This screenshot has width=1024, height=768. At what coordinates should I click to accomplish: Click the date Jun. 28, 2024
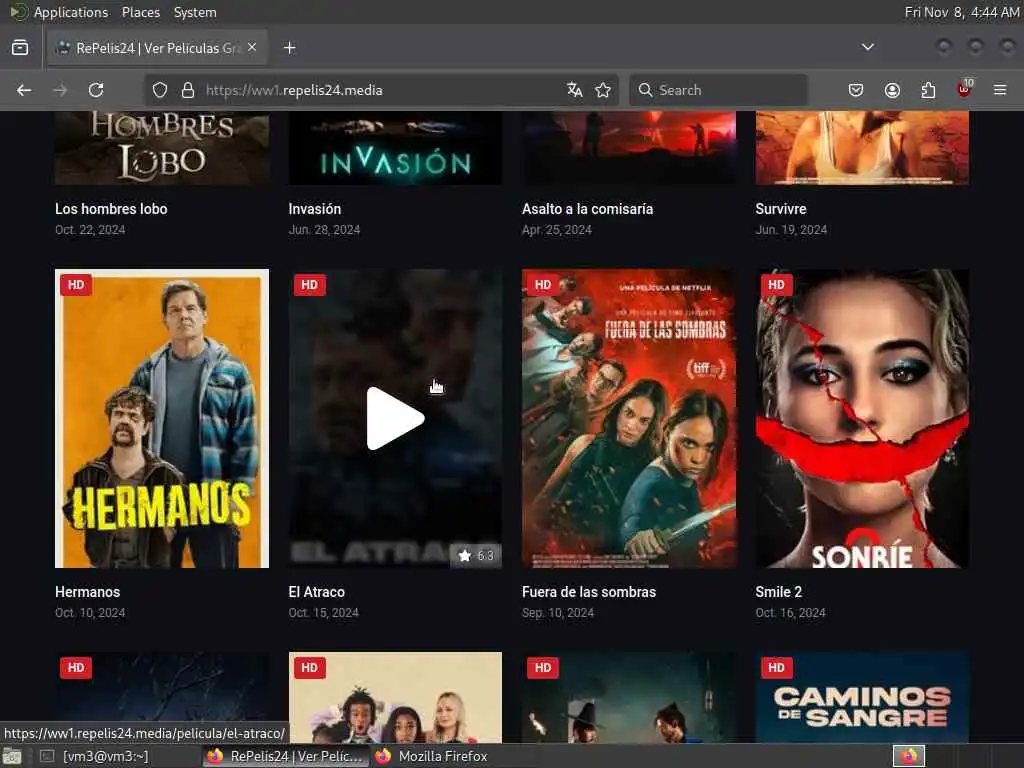[x=324, y=230]
